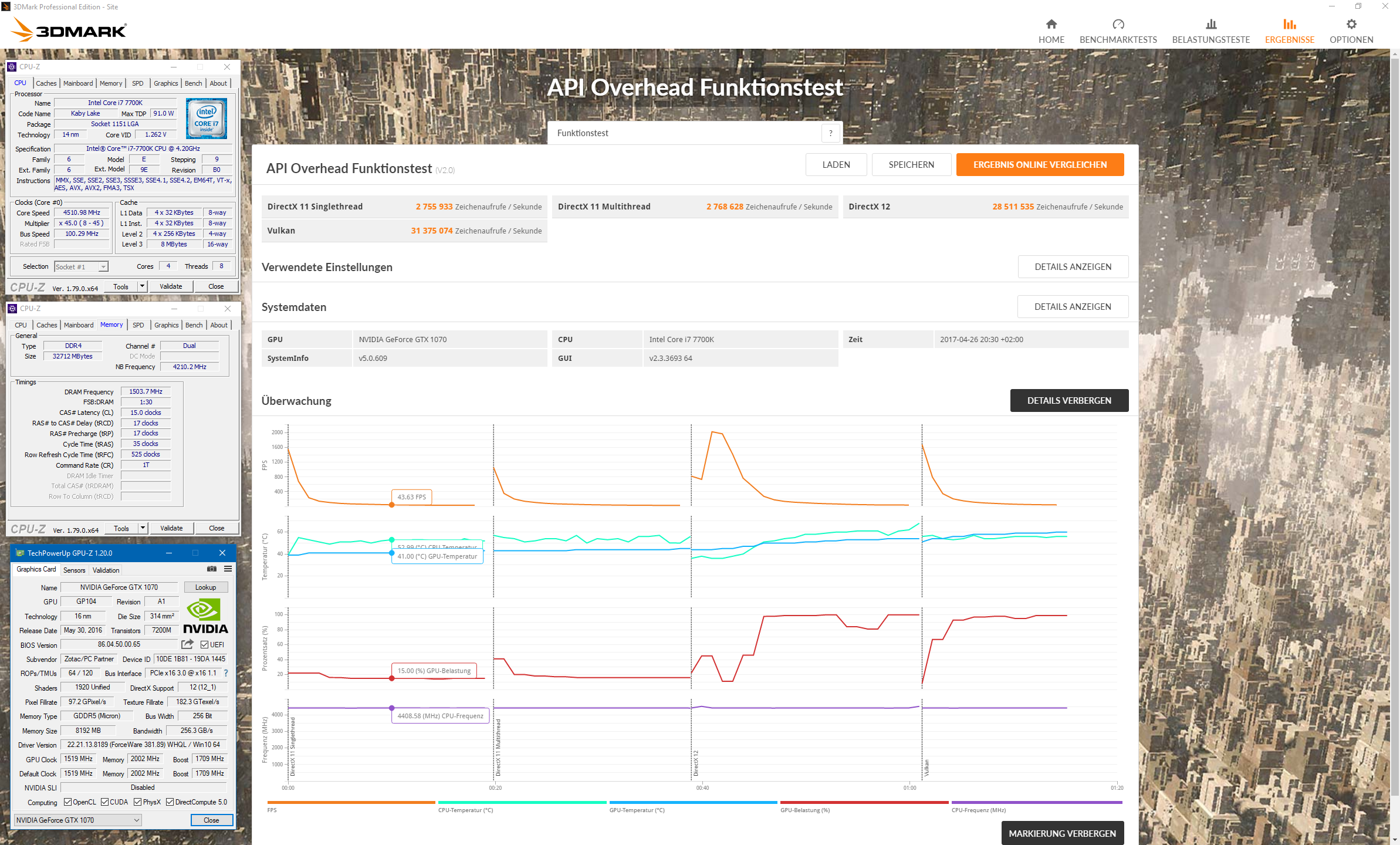Open the Socket #1 selection dropdown
1400x845 pixels.
81,267
